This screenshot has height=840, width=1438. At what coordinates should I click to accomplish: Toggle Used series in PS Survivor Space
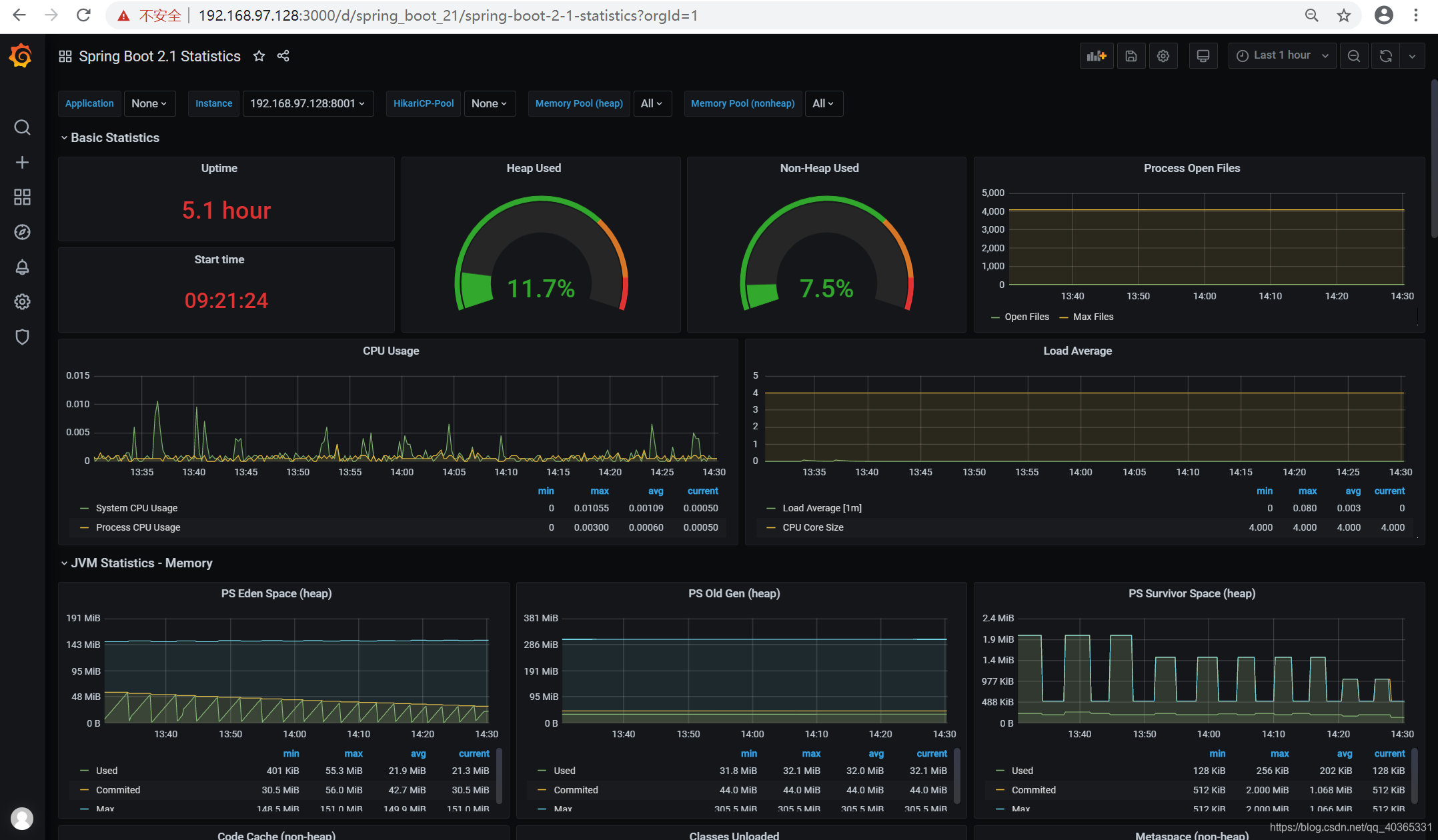pyautogui.click(x=1022, y=771)
